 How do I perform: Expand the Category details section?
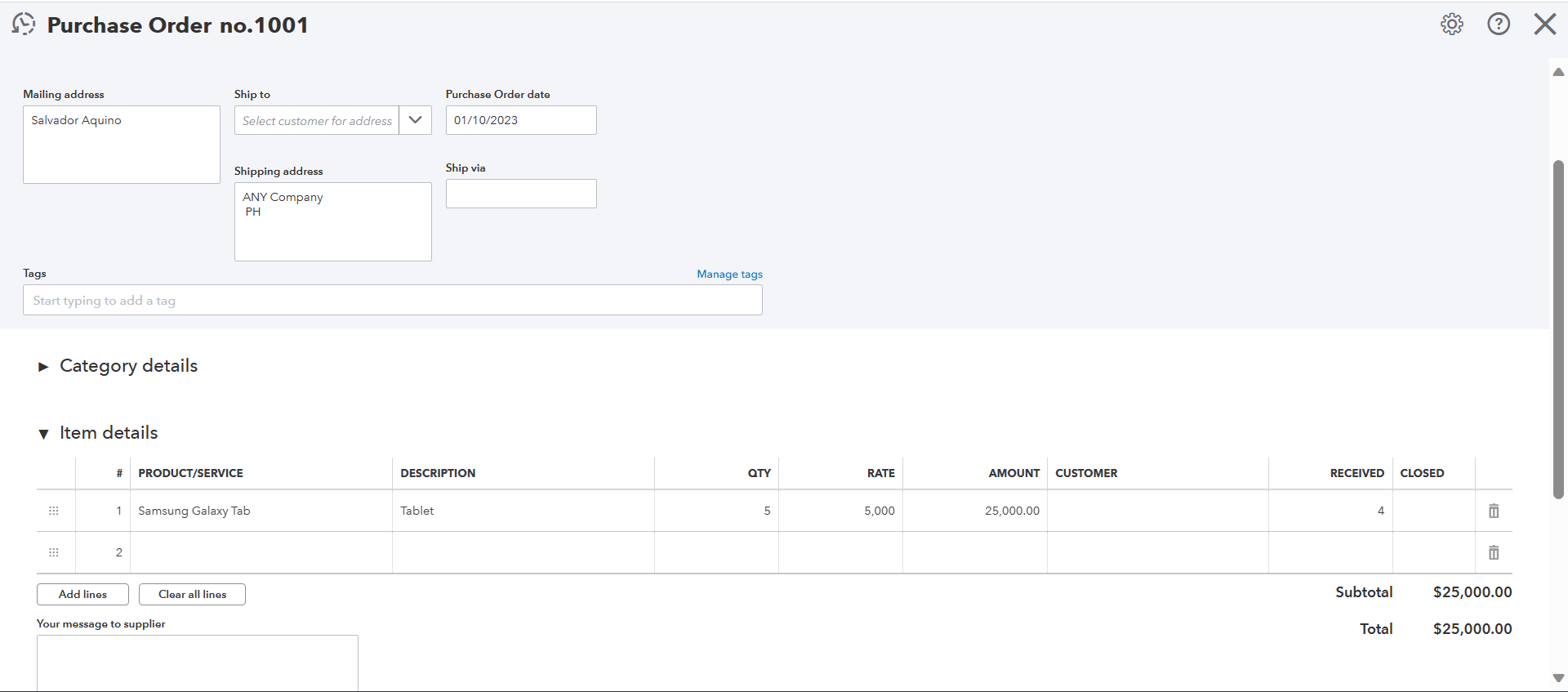[x=44, y=367]
